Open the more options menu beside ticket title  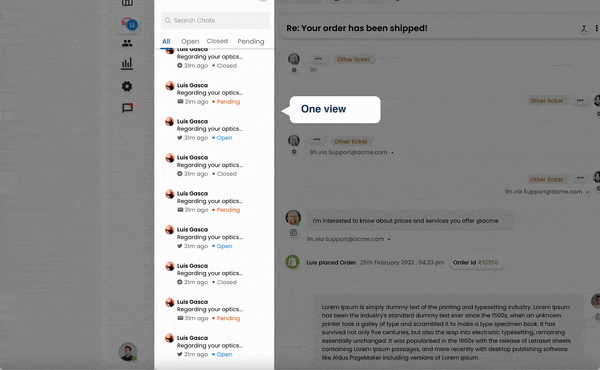pos(597,28)
